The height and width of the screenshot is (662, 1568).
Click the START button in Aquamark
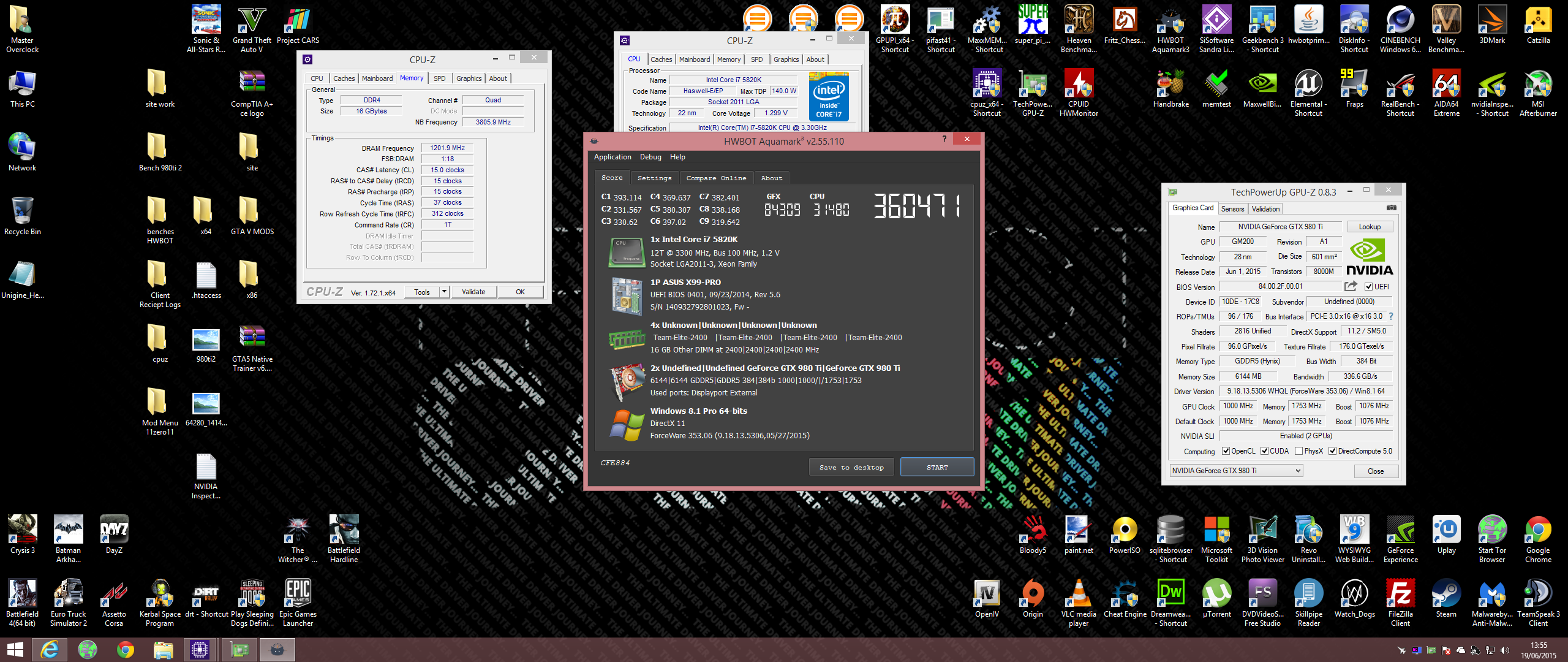point(937,467)
